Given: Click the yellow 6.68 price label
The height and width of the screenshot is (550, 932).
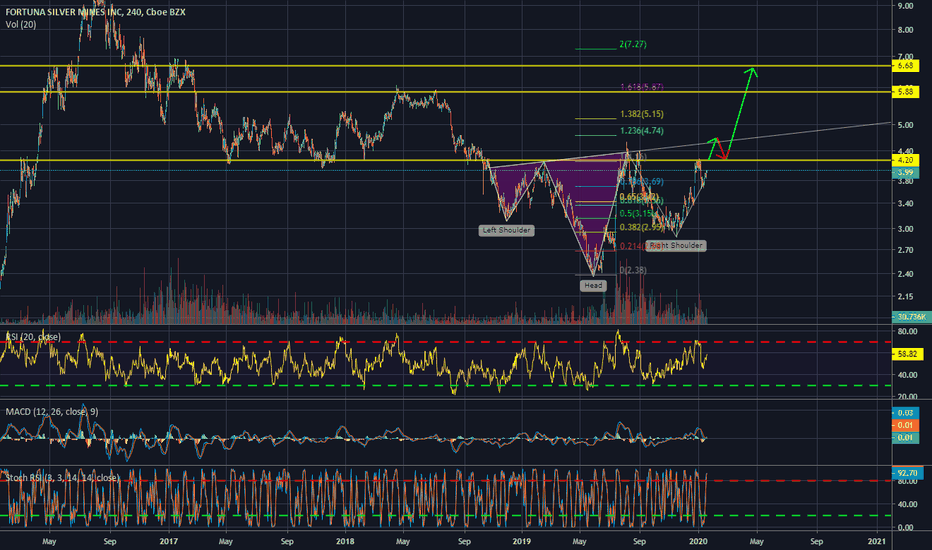Looking at the screenshot, I should [x=906, y=65].
